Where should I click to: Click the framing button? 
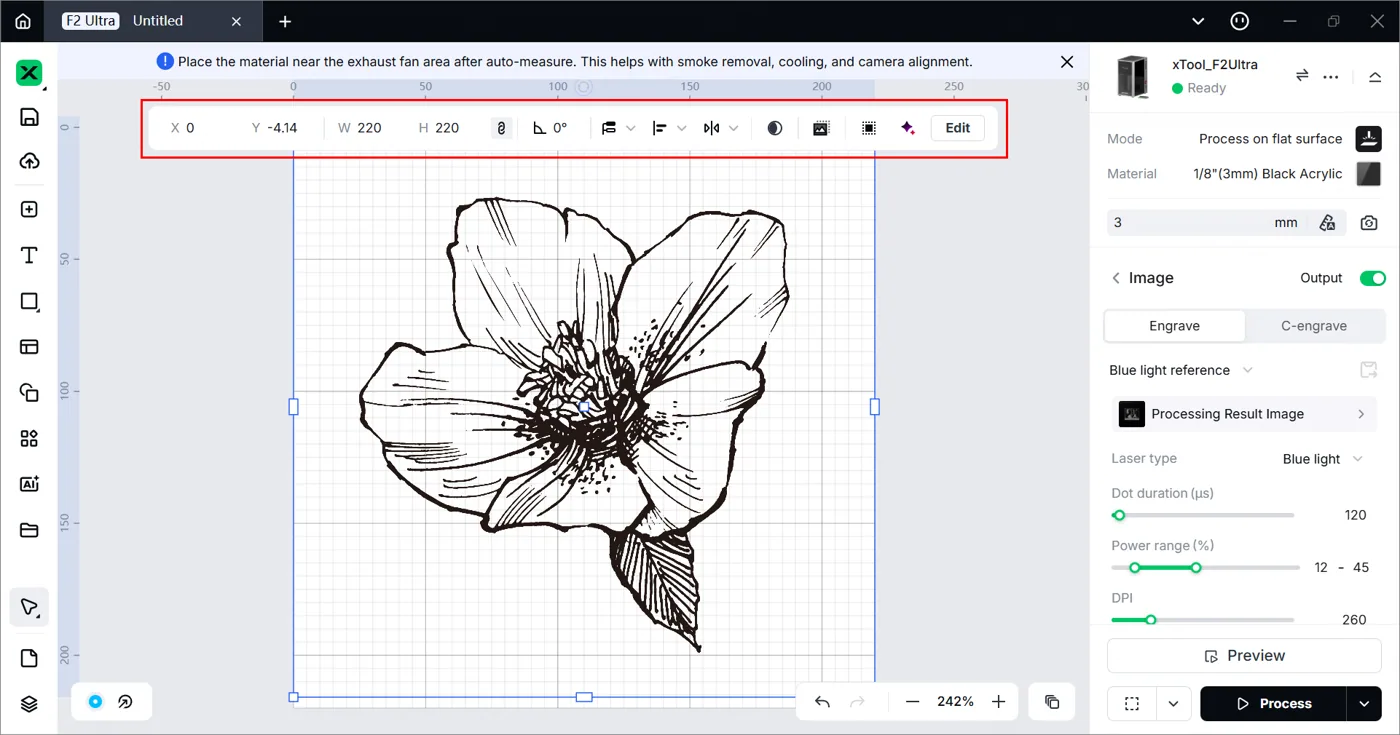click(1132, 704)
